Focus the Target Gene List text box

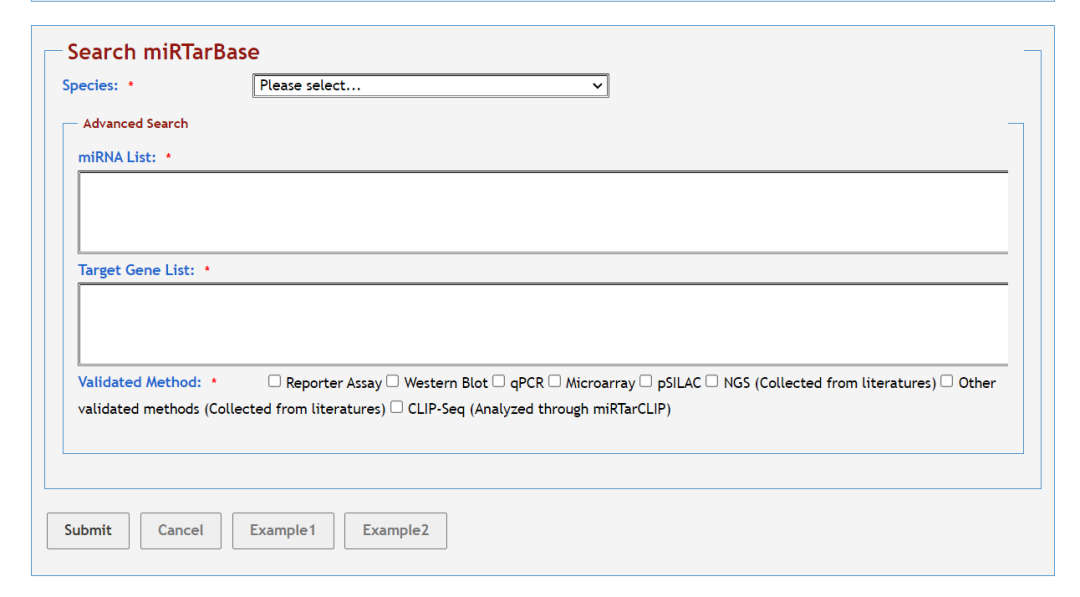(x=542, y=324)
